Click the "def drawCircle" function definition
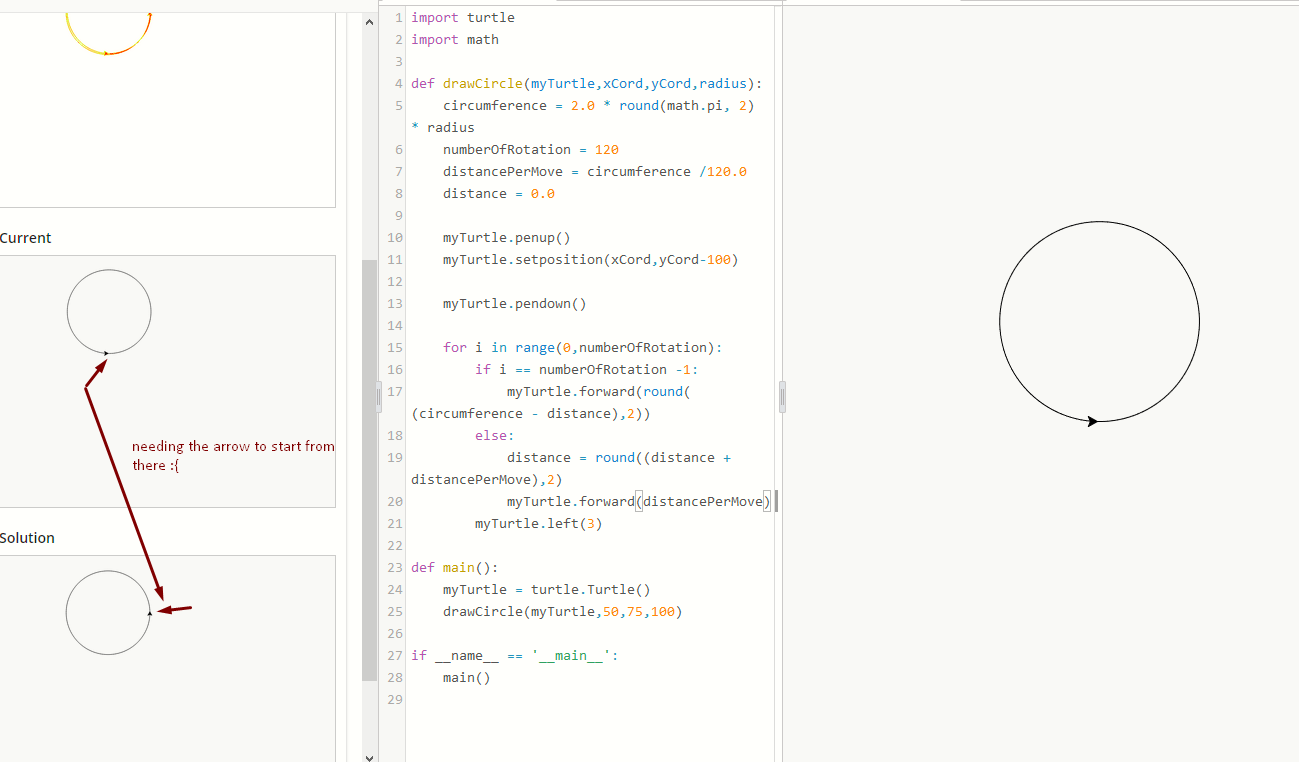 pyautogui.click(x=587, y=84)
